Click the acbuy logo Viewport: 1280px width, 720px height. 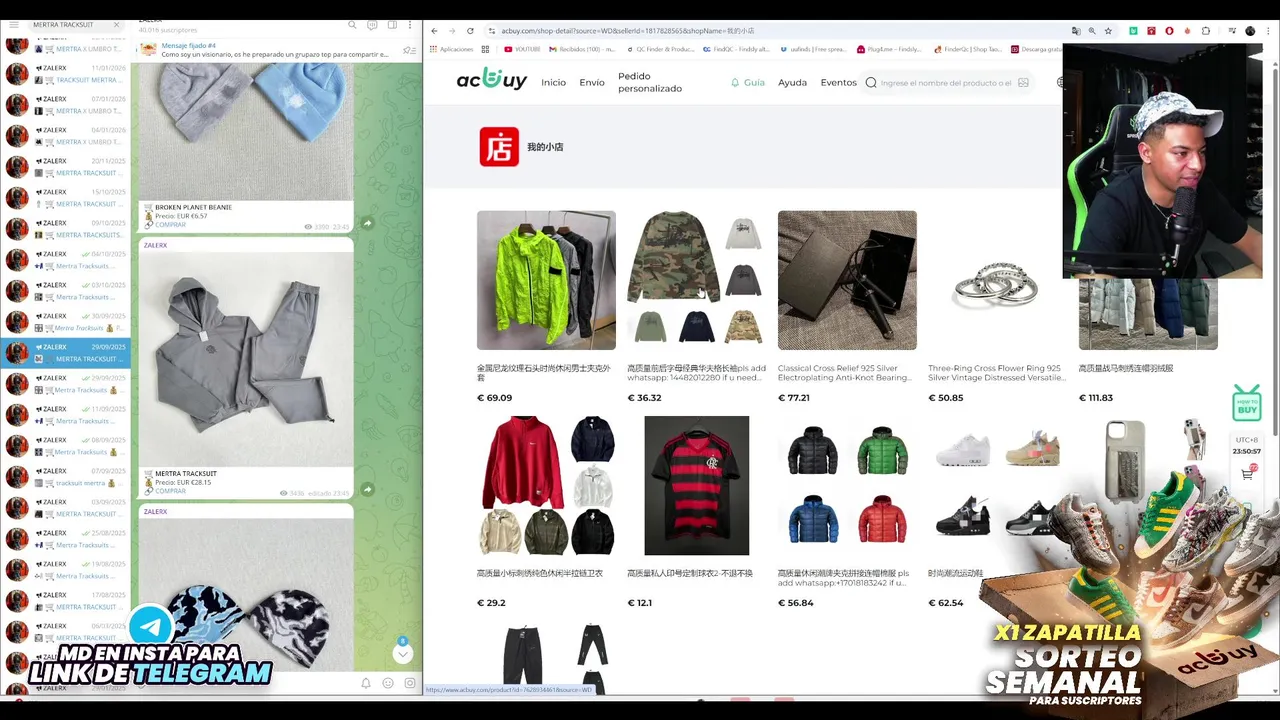pos(492,81)
